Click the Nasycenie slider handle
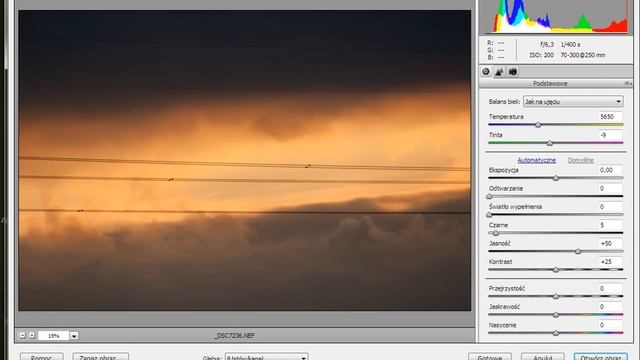This screenshot has height=360, width=640. pyautogui.click(x=556, y=333)
